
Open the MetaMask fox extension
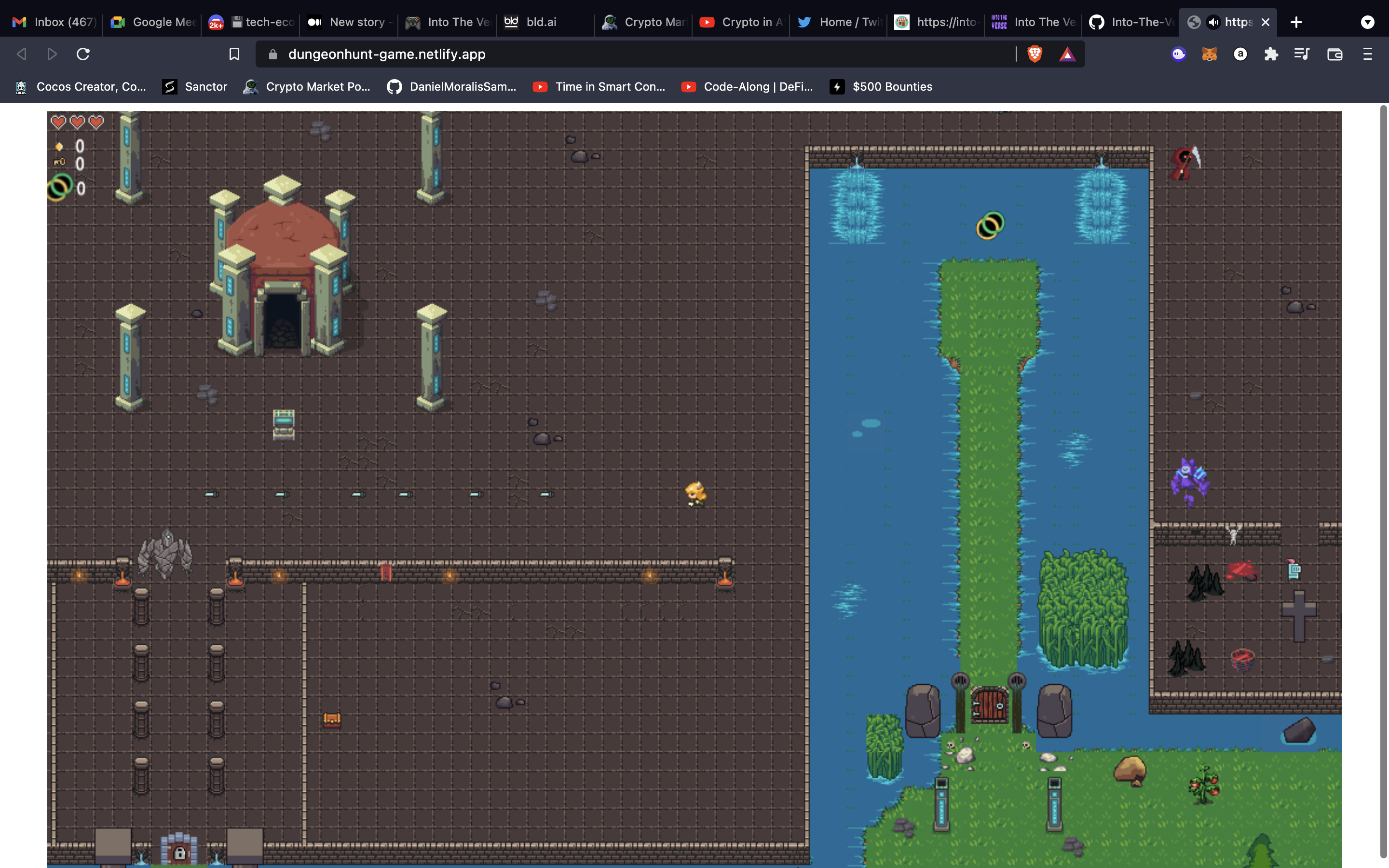(x=1210, y=54)
